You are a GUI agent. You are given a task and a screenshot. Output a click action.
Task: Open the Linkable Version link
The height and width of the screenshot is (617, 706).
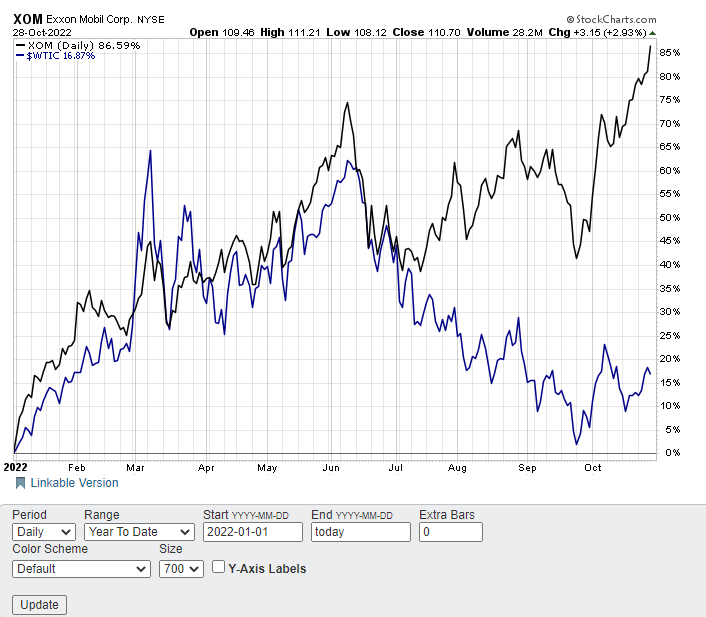[74, 483]
